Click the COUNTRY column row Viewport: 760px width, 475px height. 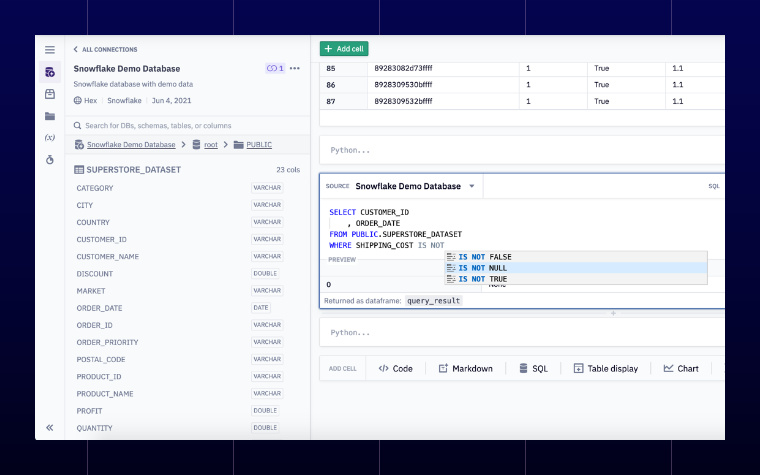coord(187,222)
